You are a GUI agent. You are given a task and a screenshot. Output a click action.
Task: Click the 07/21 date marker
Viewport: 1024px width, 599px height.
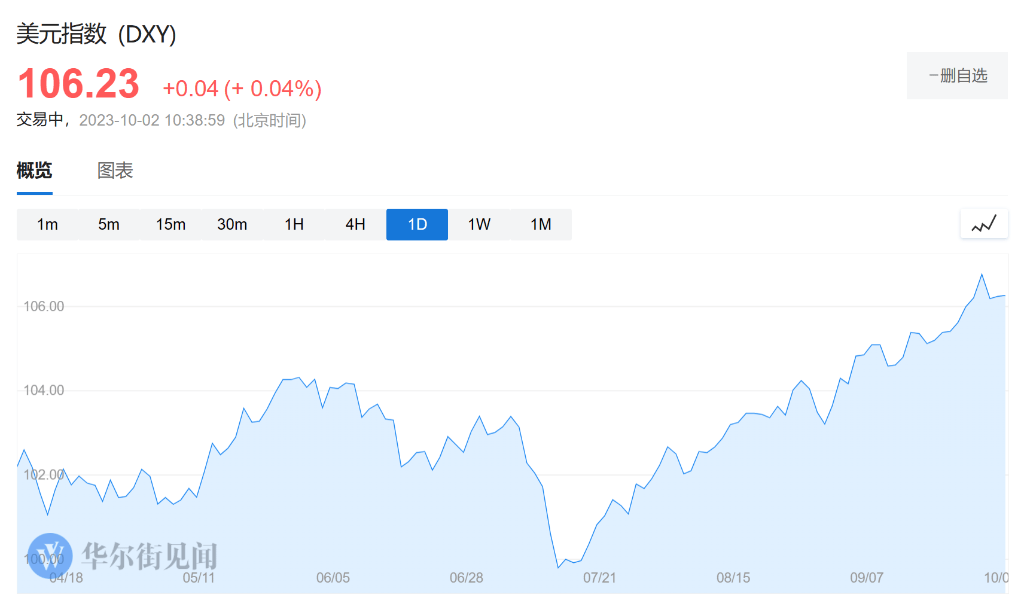[x=600, y=578]
